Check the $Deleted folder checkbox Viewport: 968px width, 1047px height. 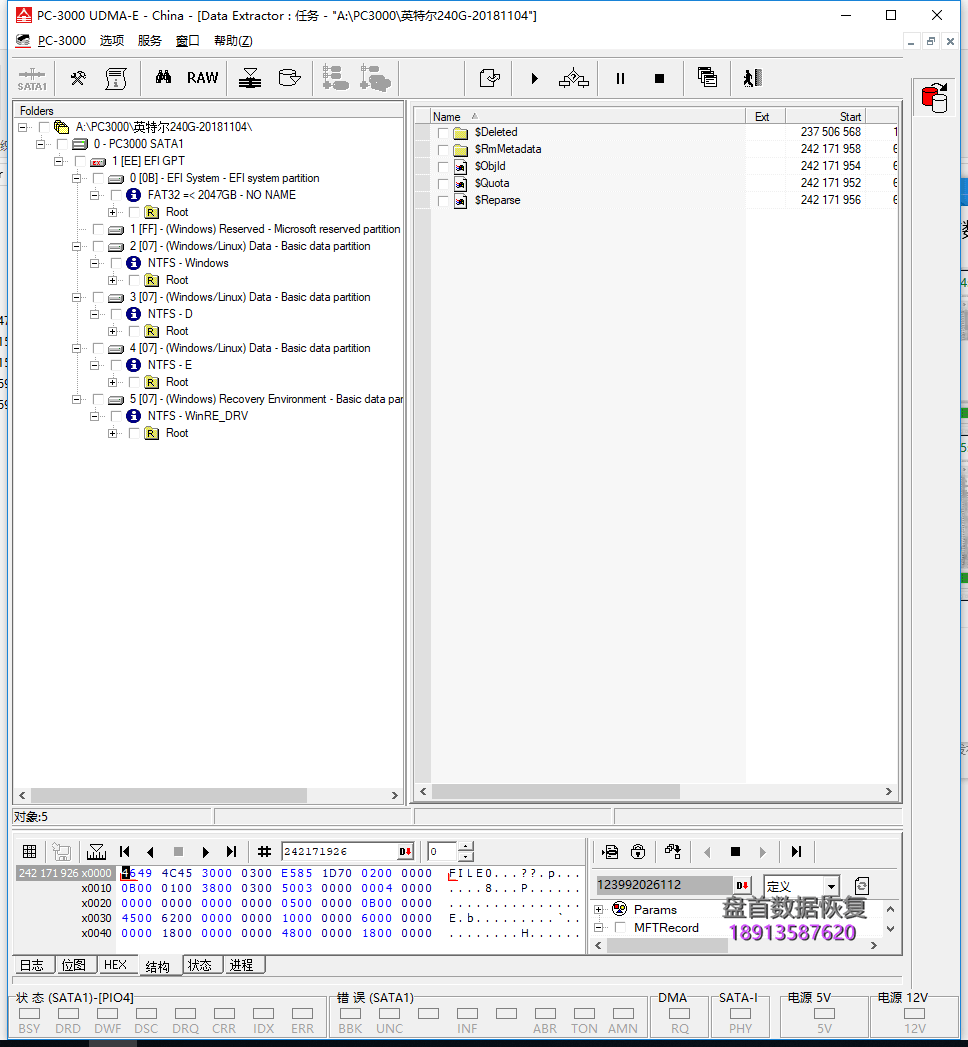443,133
